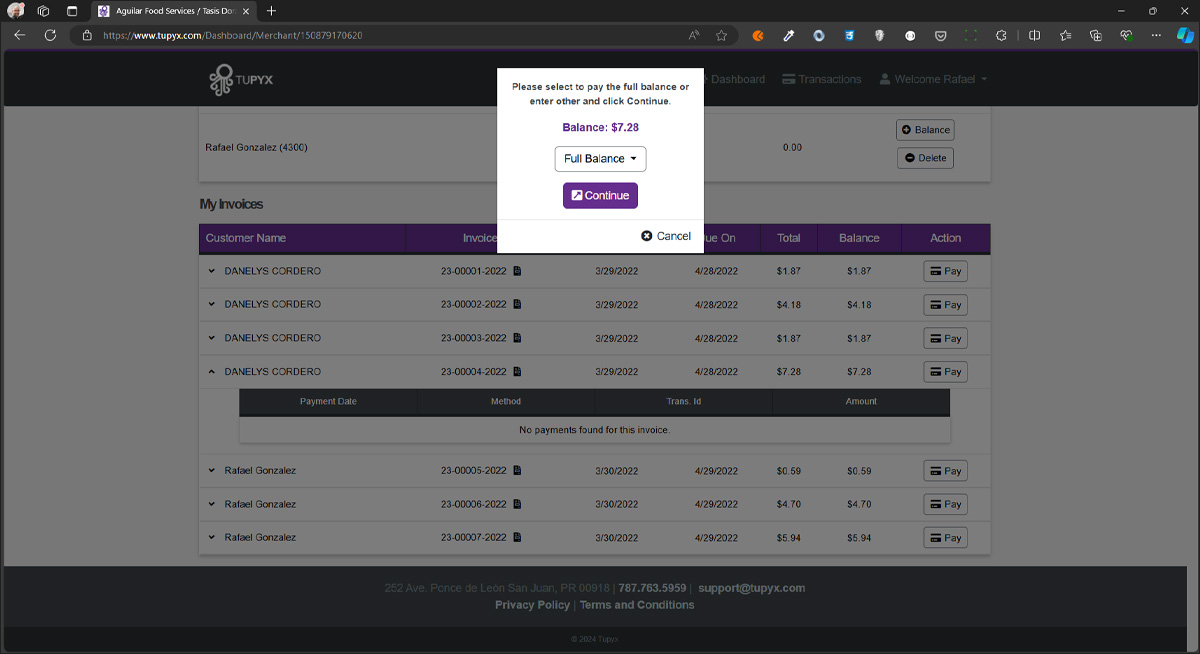The image size is (1200, 654).
Task: Open a new browser tab with the plus icon
Action: click(271, 11)
